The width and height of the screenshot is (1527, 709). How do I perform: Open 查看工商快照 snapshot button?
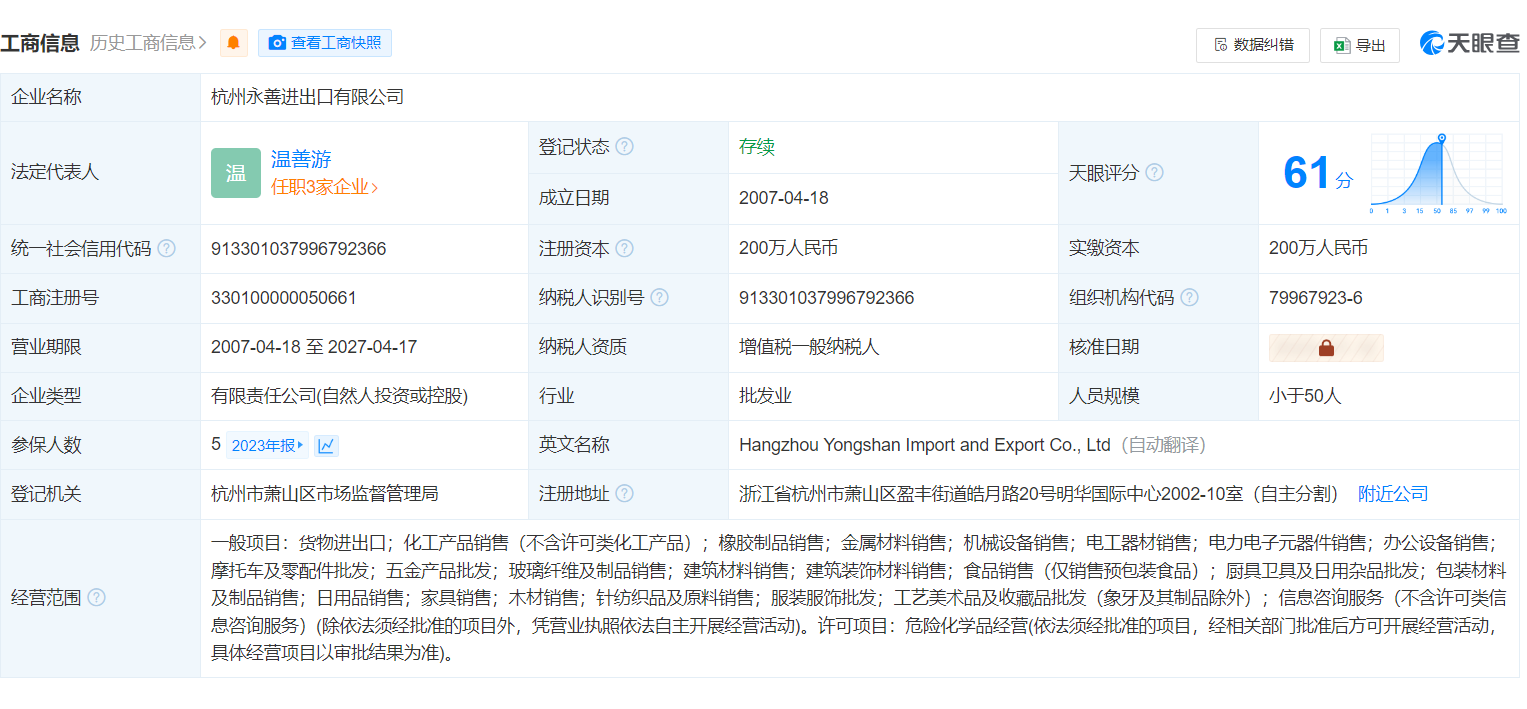pyautogui.click(x=325, y=43)
